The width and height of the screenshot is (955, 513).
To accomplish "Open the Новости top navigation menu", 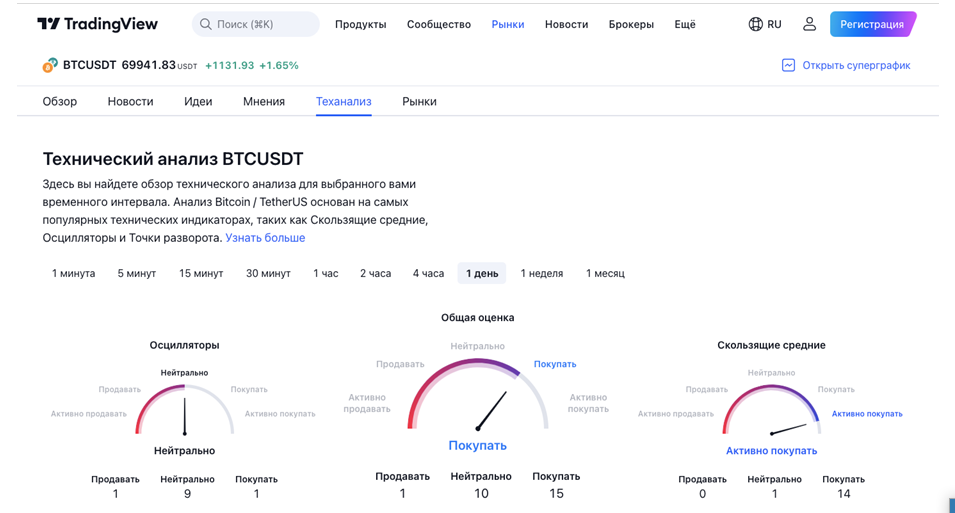I will (566, 24).
